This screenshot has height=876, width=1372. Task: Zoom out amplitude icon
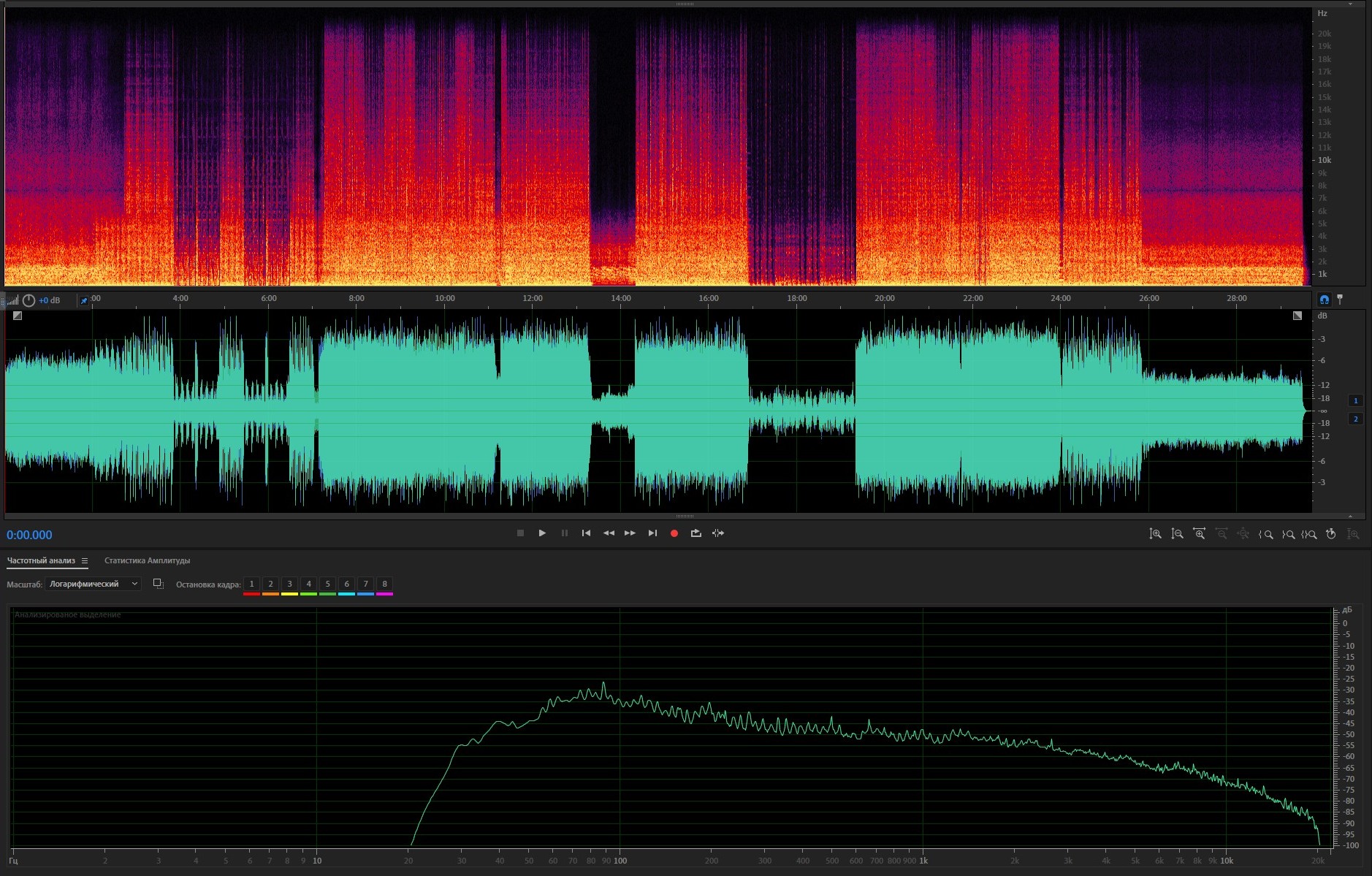1177,534
